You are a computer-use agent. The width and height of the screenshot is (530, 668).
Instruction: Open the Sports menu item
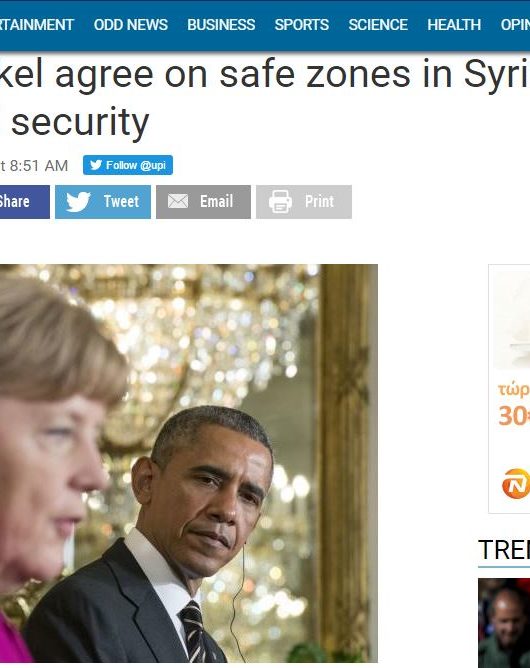(x=302, y=25)
